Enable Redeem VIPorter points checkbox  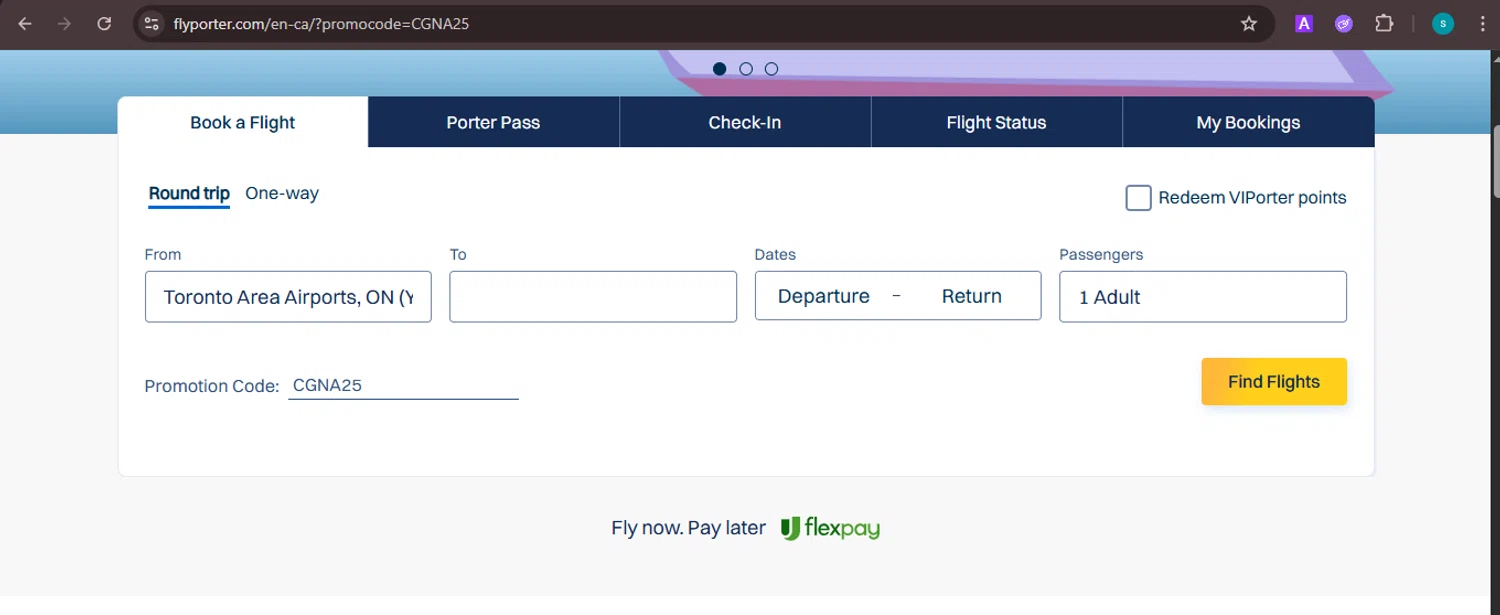tap(1138, 198)
